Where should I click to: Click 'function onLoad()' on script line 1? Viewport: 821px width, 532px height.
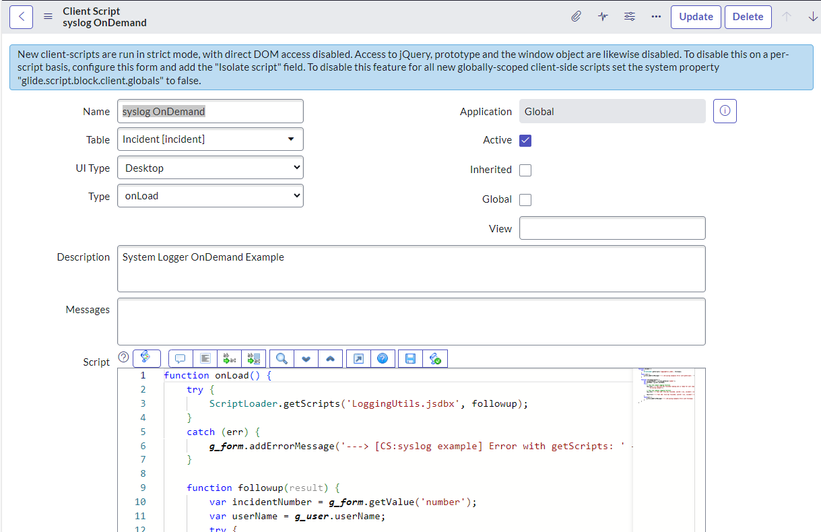(x=212, y=375)
